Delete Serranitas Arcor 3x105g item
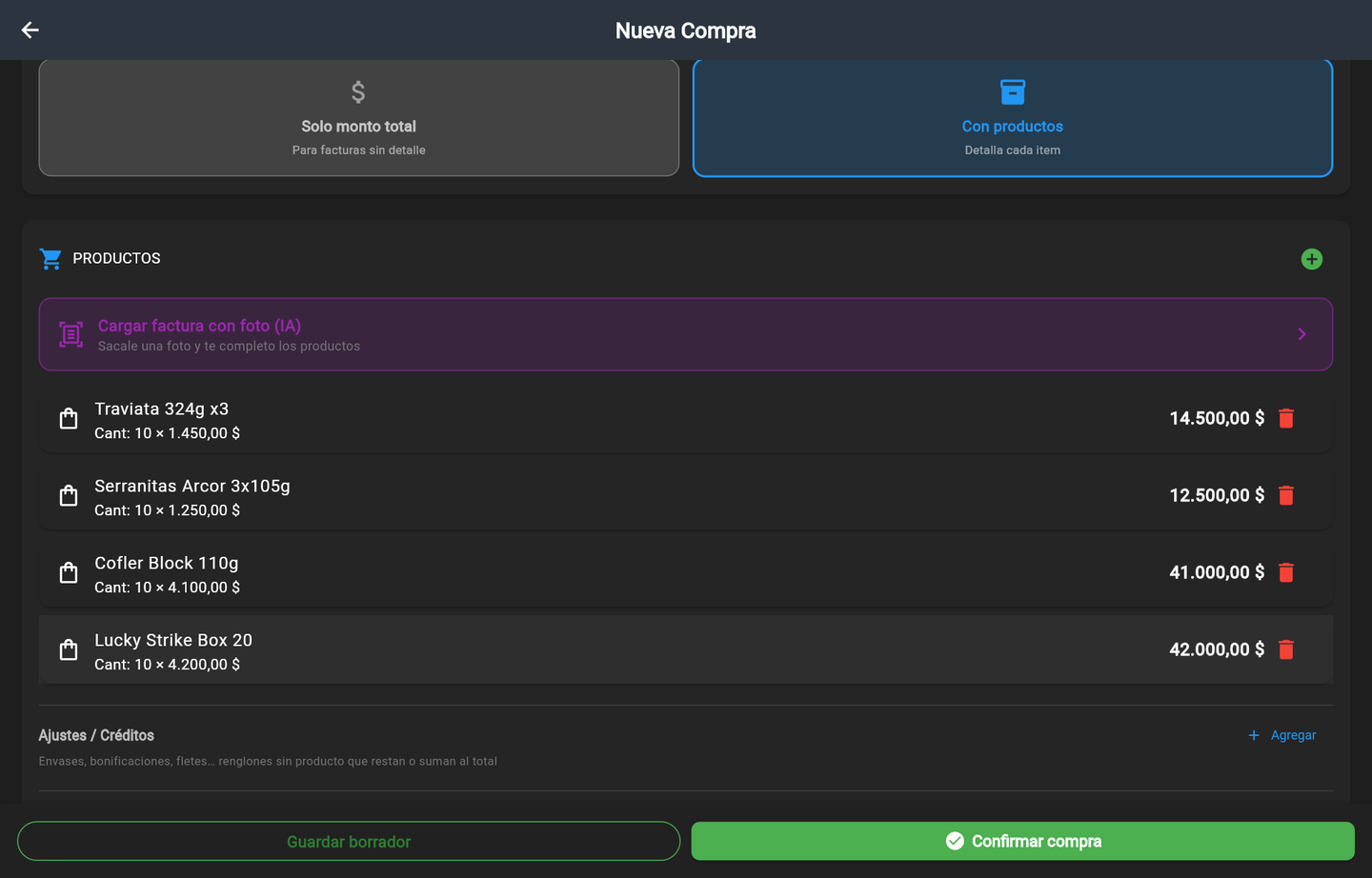 click(x=1286, y=495)
